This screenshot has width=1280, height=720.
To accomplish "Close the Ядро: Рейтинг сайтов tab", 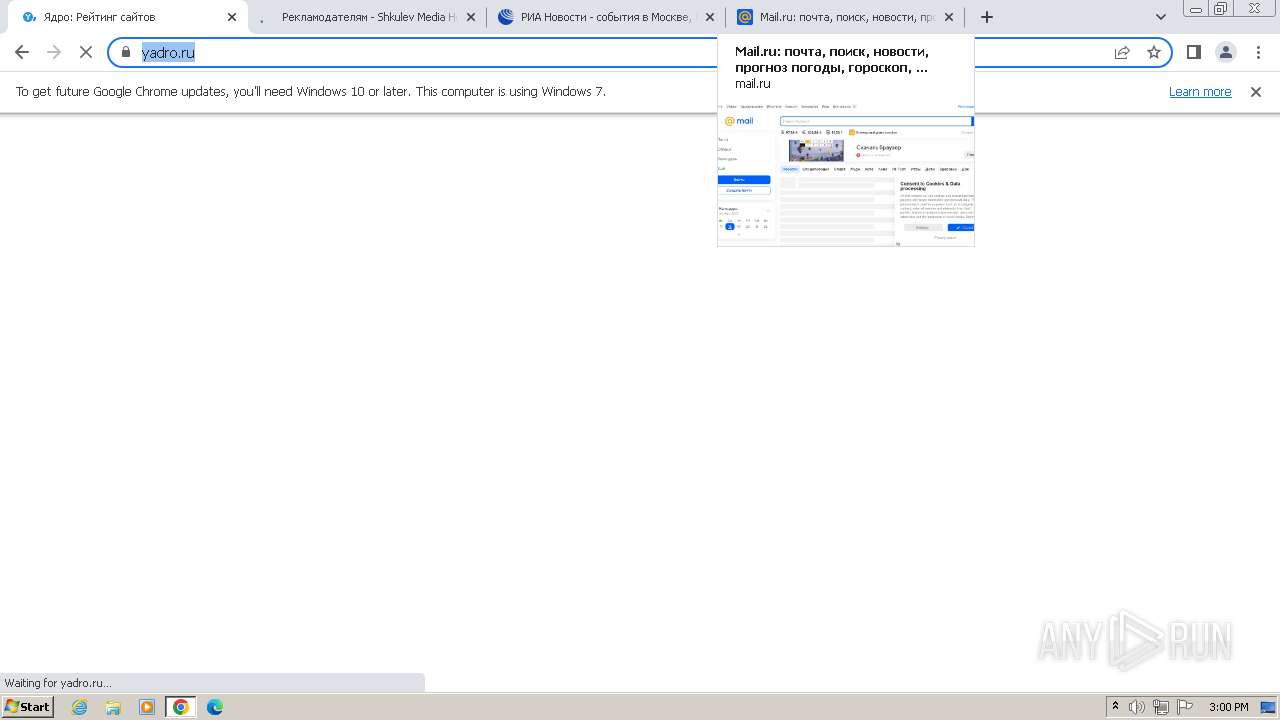I will tap(232, 17).
